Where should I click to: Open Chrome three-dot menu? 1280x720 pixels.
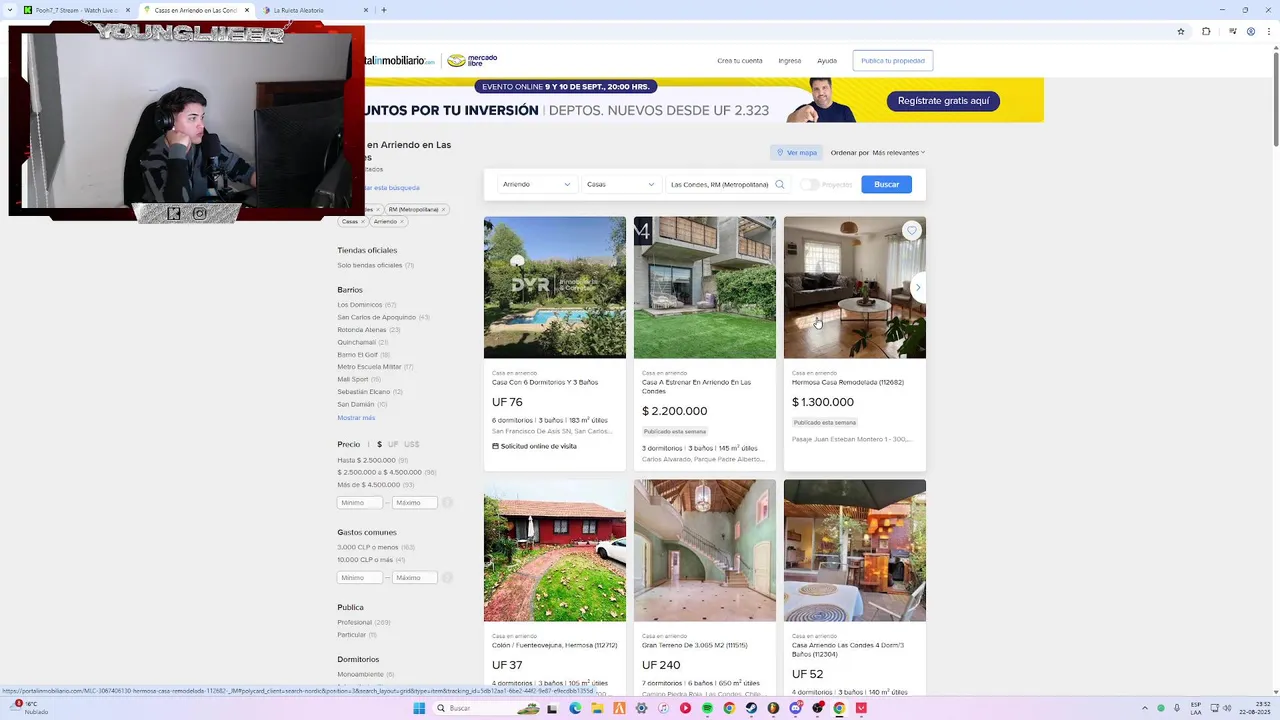click(1269, 31)
